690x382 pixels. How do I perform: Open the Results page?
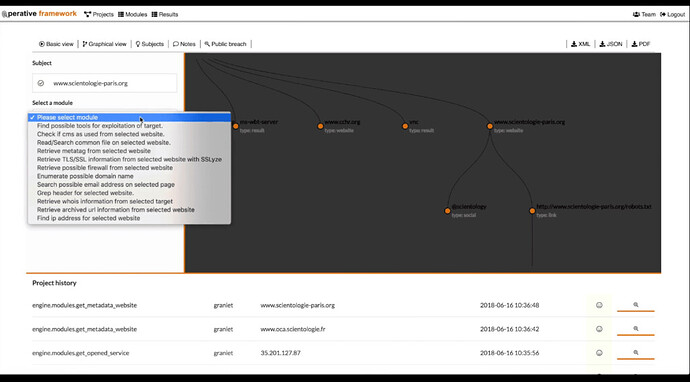(165, 15)
